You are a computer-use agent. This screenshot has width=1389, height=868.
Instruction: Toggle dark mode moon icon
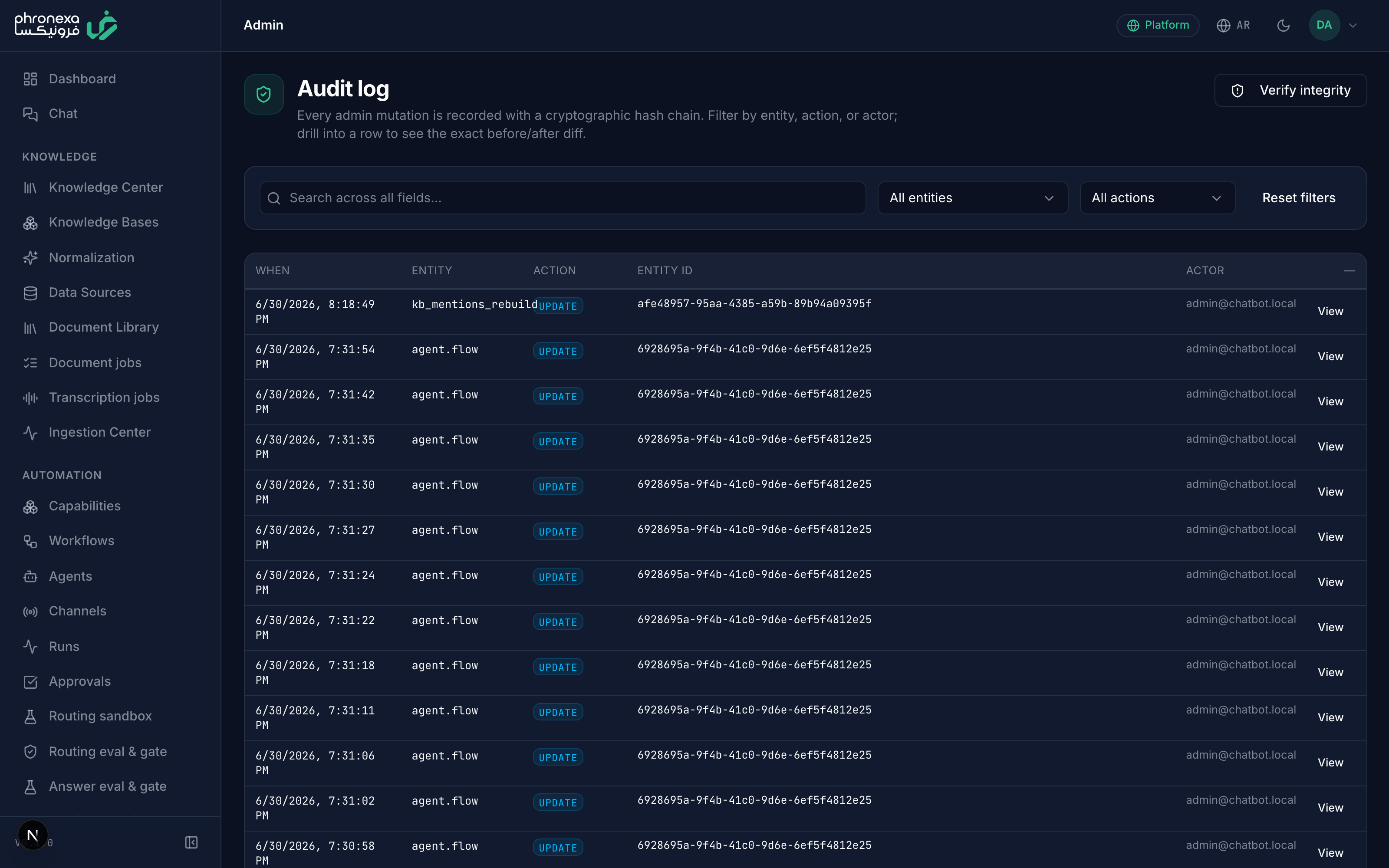click(x=1284, y=25)
